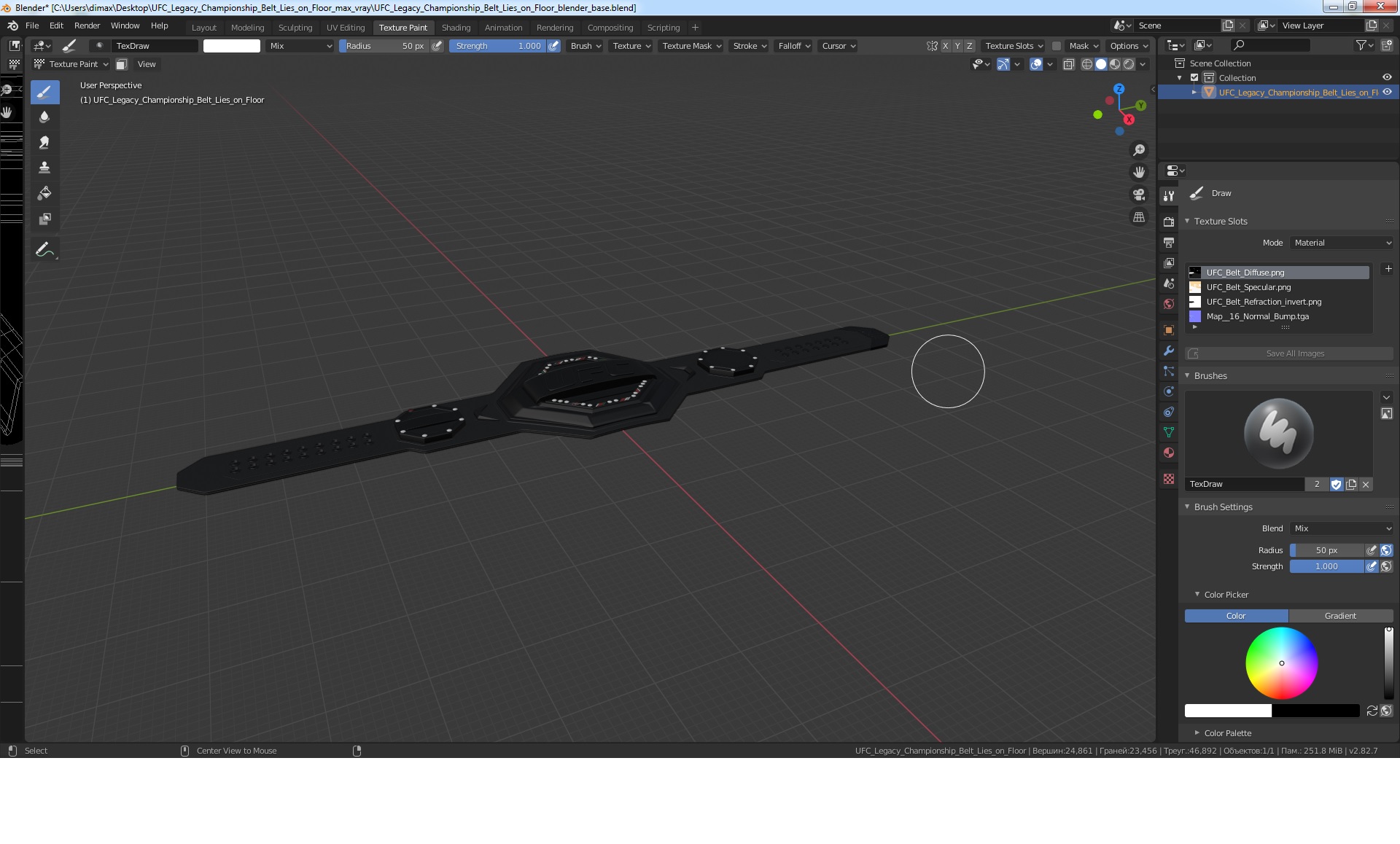Expand the Color Palette section
The height and width of the screenshot is (844, 1400).
[1197, 733]
